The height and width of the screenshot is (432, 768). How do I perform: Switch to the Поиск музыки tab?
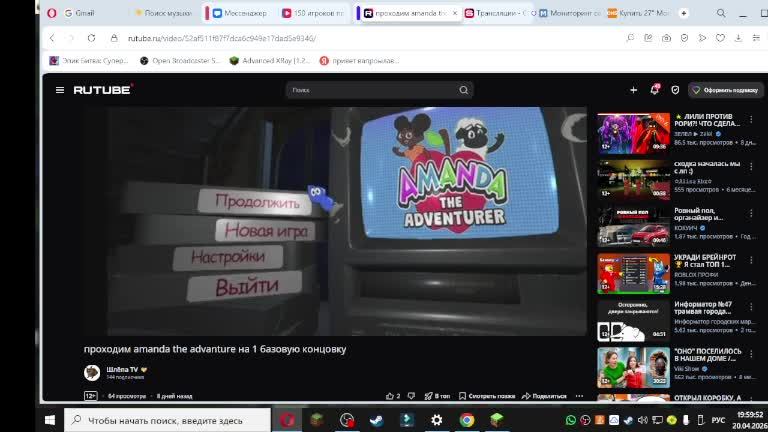click(x=164, y=13)
